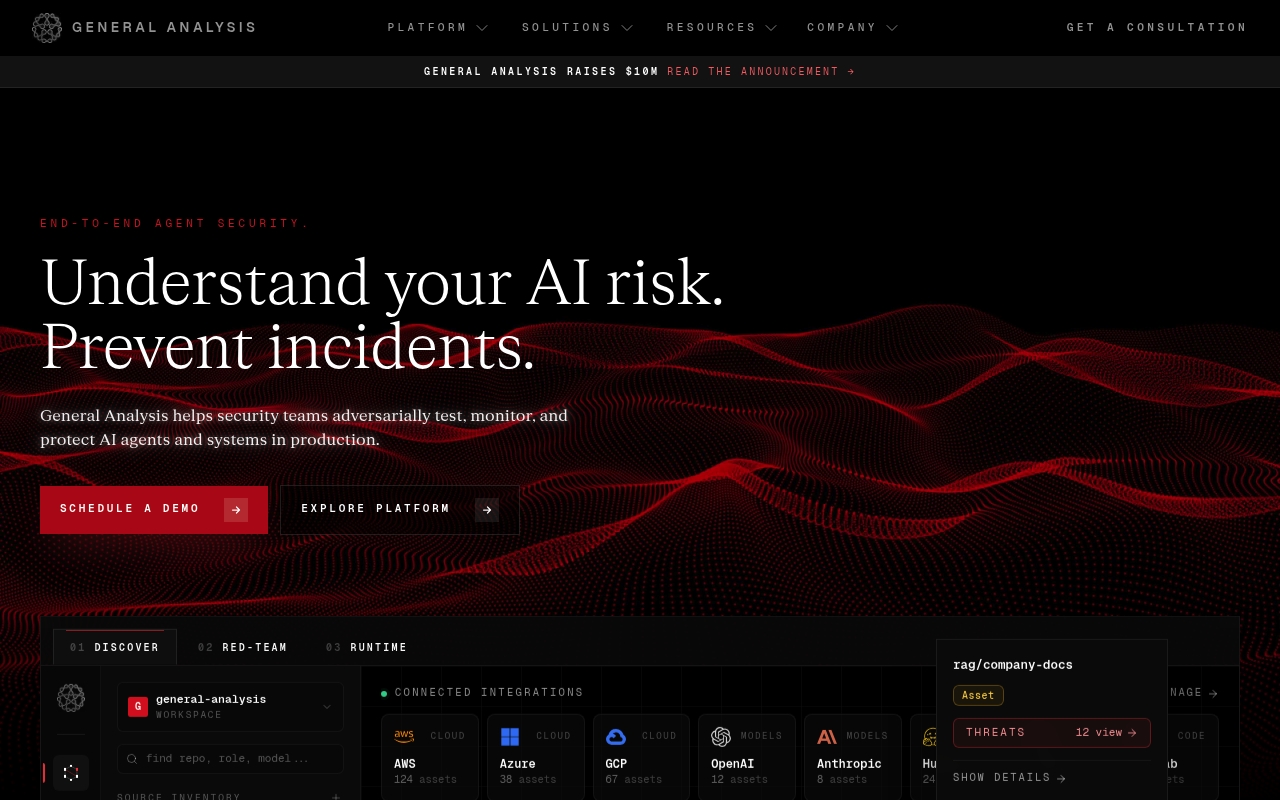Open the Azure 38 assets card
Image resolution: width=1280 pixels, height=800 pixels.
click(536, 757)
